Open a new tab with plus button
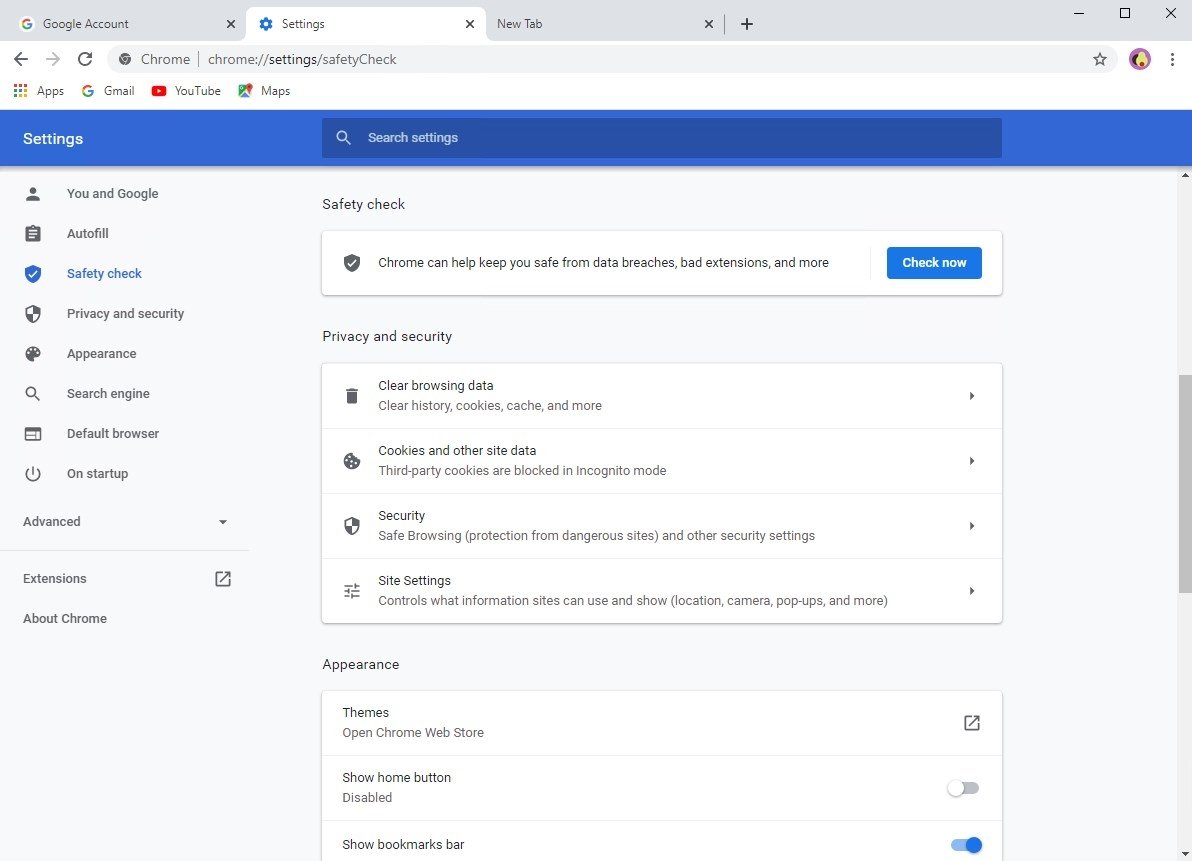 (x=747, y=24)
